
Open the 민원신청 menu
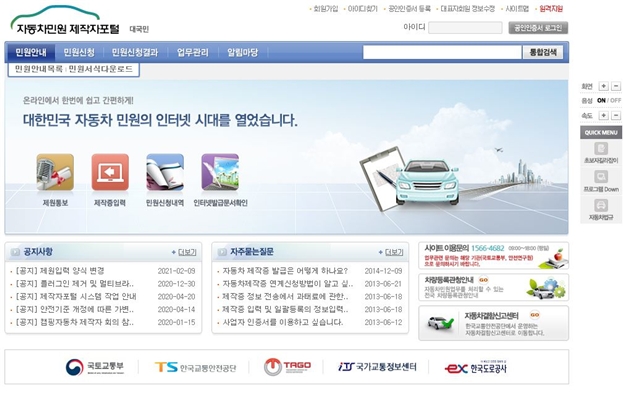pos(78,51)
